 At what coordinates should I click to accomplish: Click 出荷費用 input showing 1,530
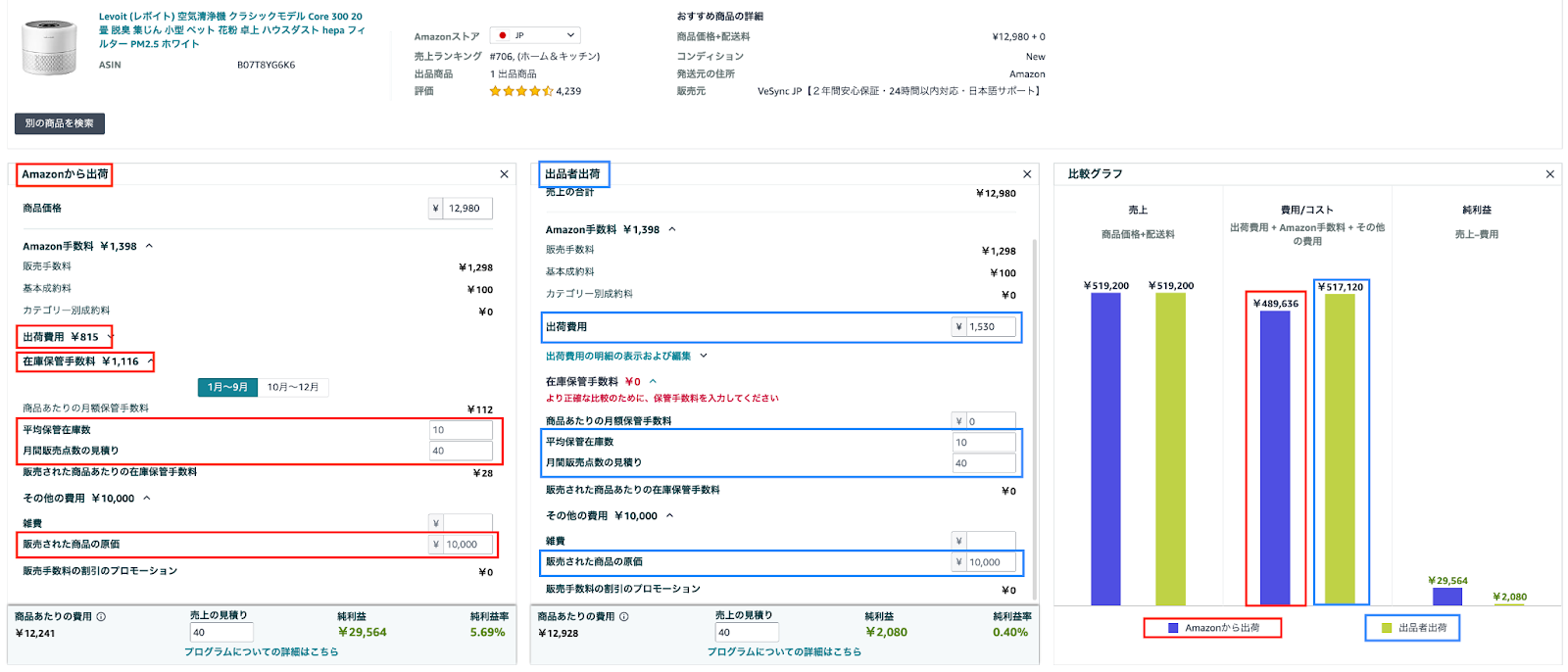pyautogui.click(x=984, y=327)
